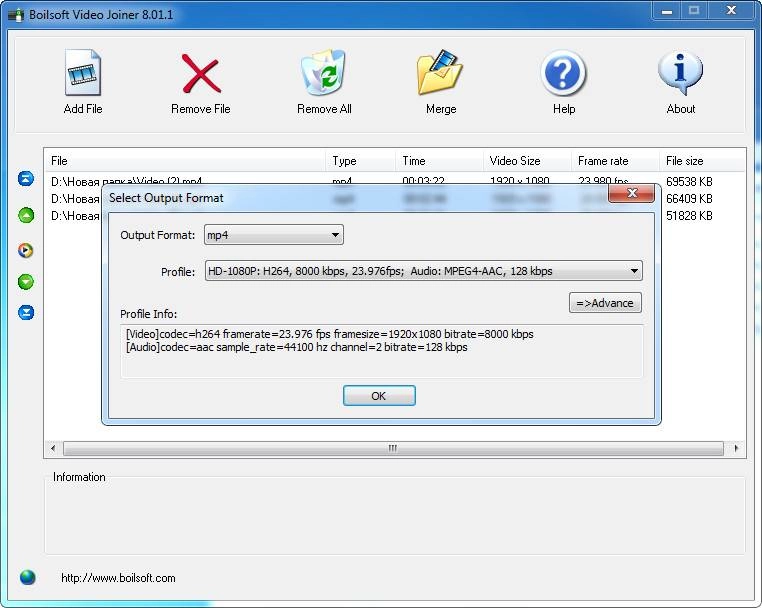Select the 51828 KB file size cell

(x=689, y=216)
